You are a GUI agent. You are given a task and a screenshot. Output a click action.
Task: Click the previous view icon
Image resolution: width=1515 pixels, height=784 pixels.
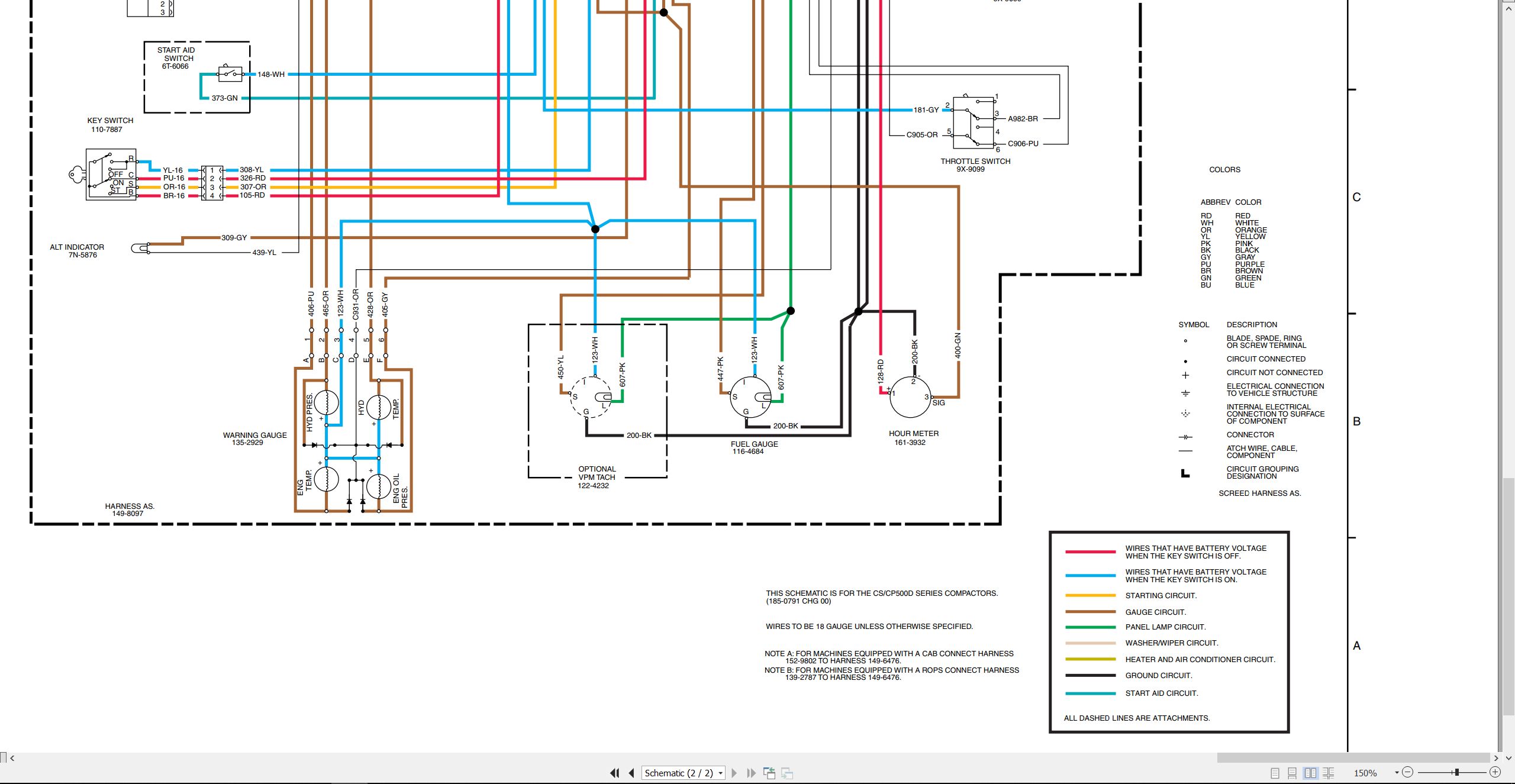(769, 773)
